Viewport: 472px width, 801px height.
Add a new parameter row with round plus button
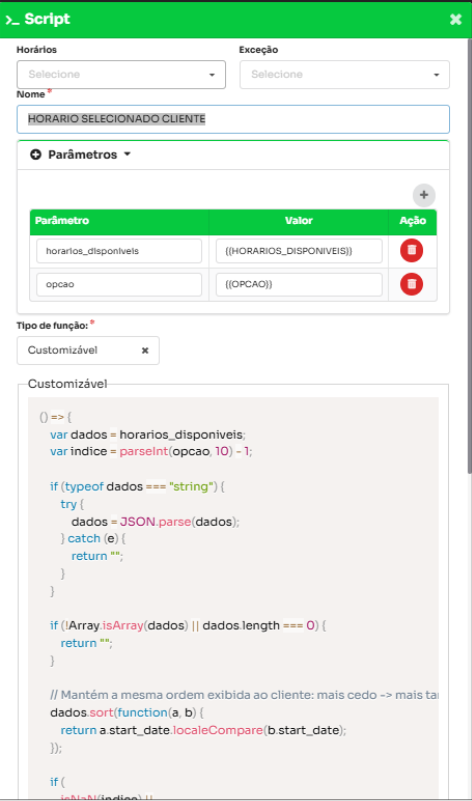(424, 195)
